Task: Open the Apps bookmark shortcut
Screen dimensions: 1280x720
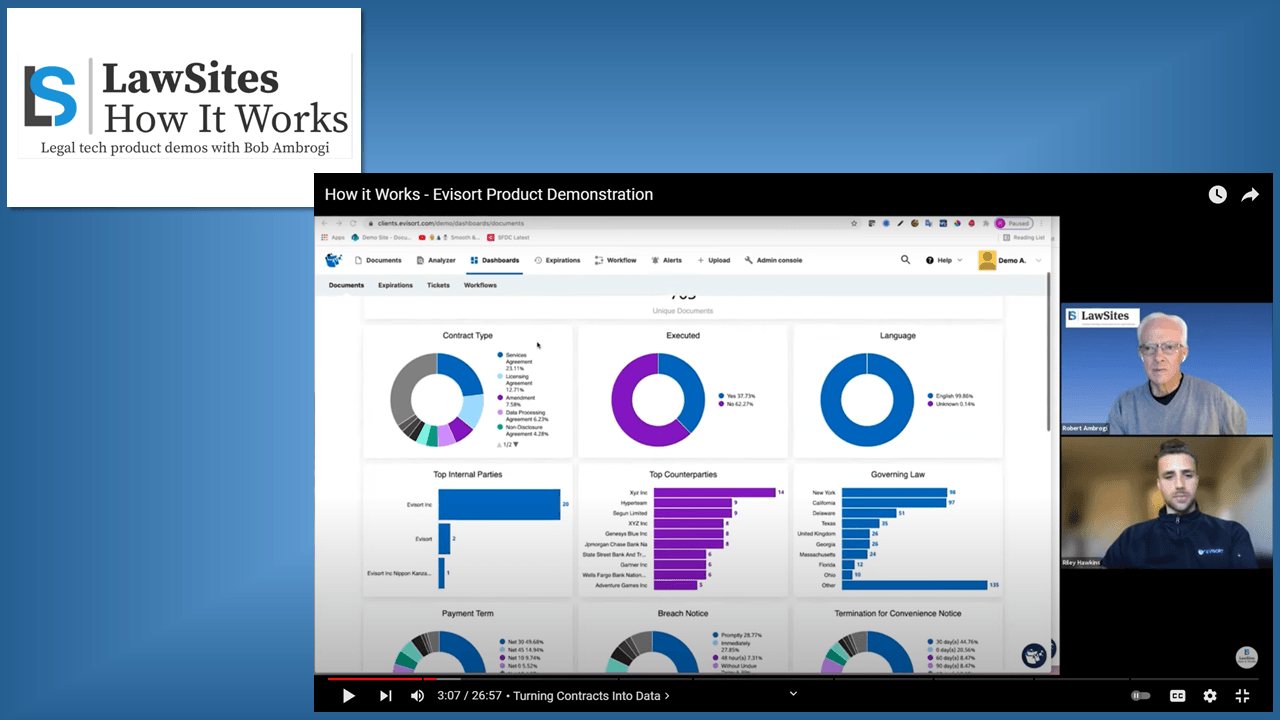Action: (333, 238)
